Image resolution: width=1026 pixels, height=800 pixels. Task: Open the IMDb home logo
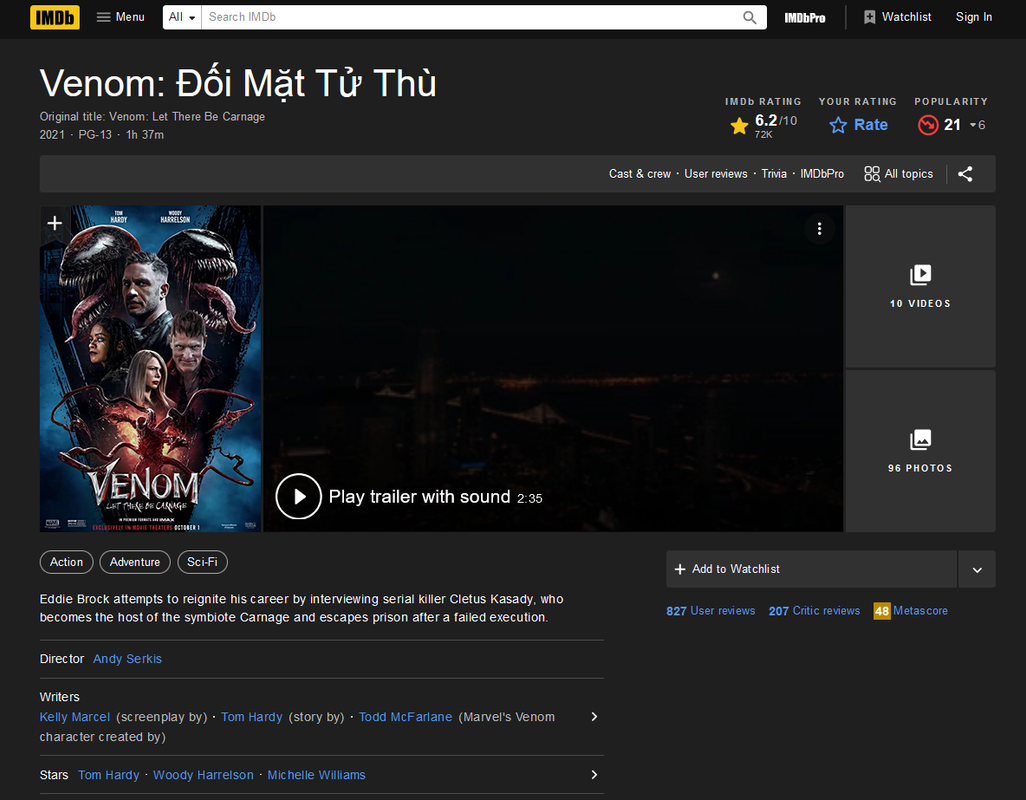pyautogui.click(x=55, y=17)
